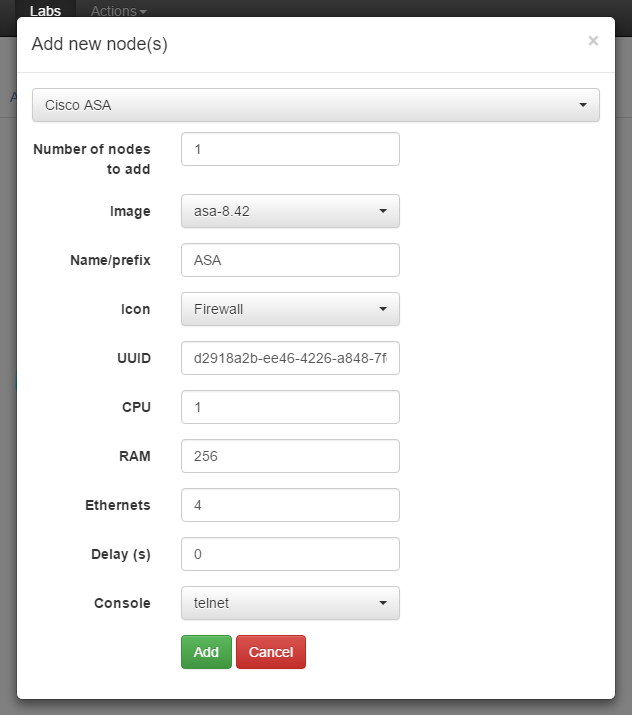
Task: Expand the Image dropdown showing asa-8.42
Action: point(290,211)
